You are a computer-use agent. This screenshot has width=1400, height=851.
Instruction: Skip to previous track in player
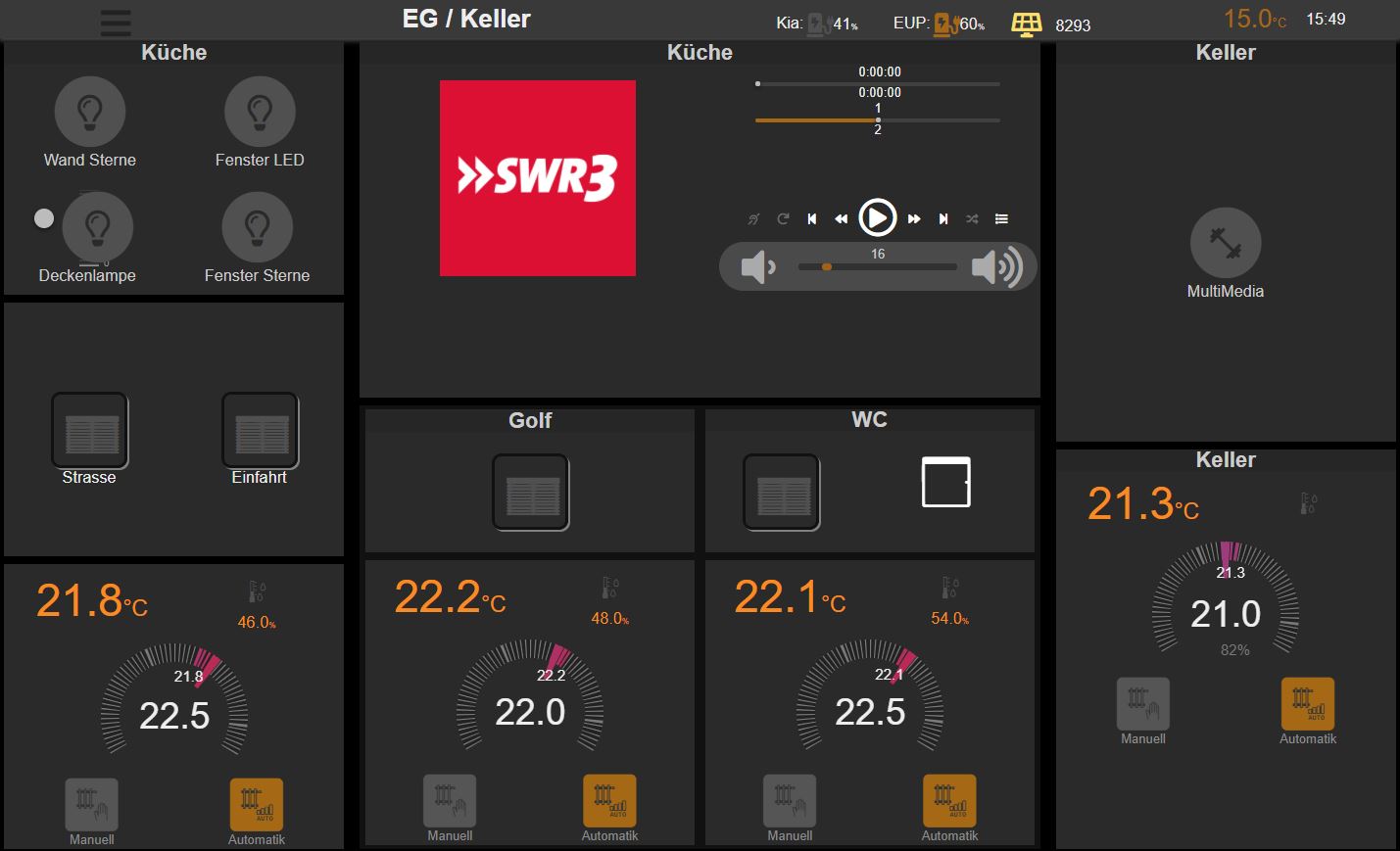click(x=812, y=218)
